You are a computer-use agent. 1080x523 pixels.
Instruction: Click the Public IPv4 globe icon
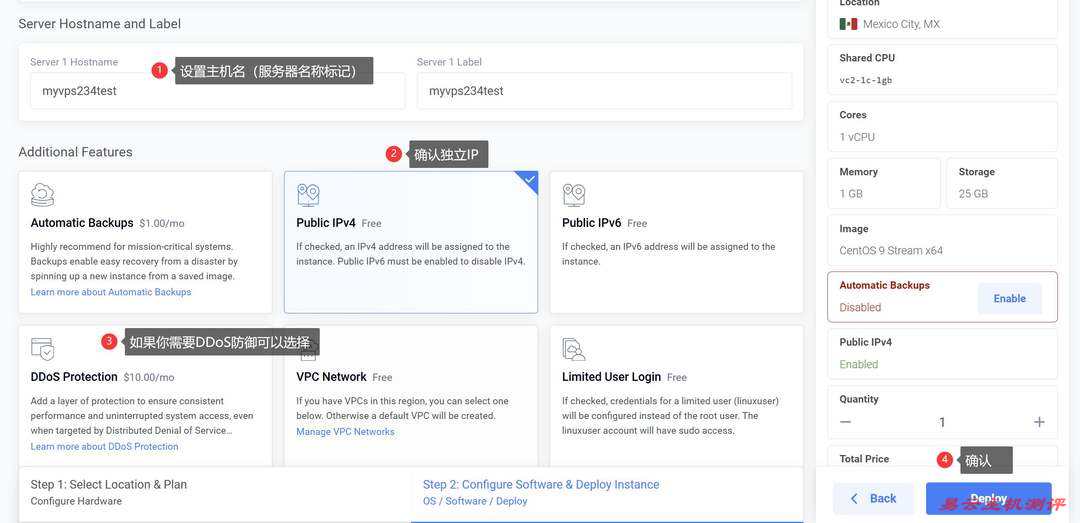click(x=308, y=194)
